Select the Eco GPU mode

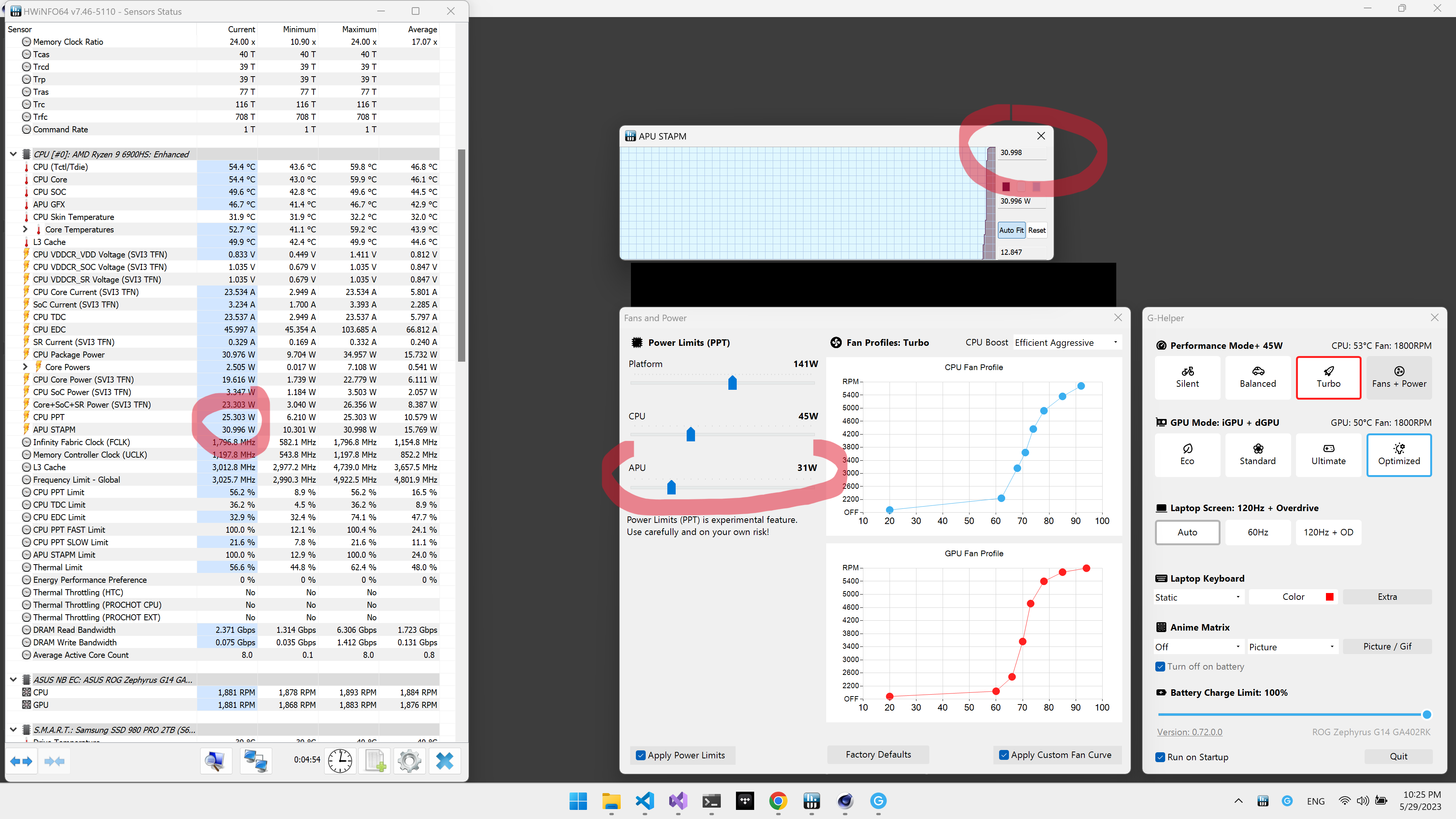tap(1187, 455)
